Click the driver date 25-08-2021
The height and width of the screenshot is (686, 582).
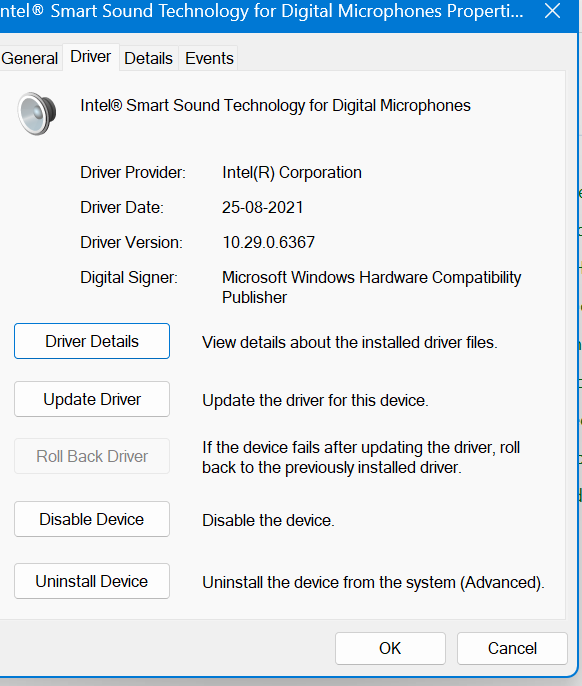(263, 207)
